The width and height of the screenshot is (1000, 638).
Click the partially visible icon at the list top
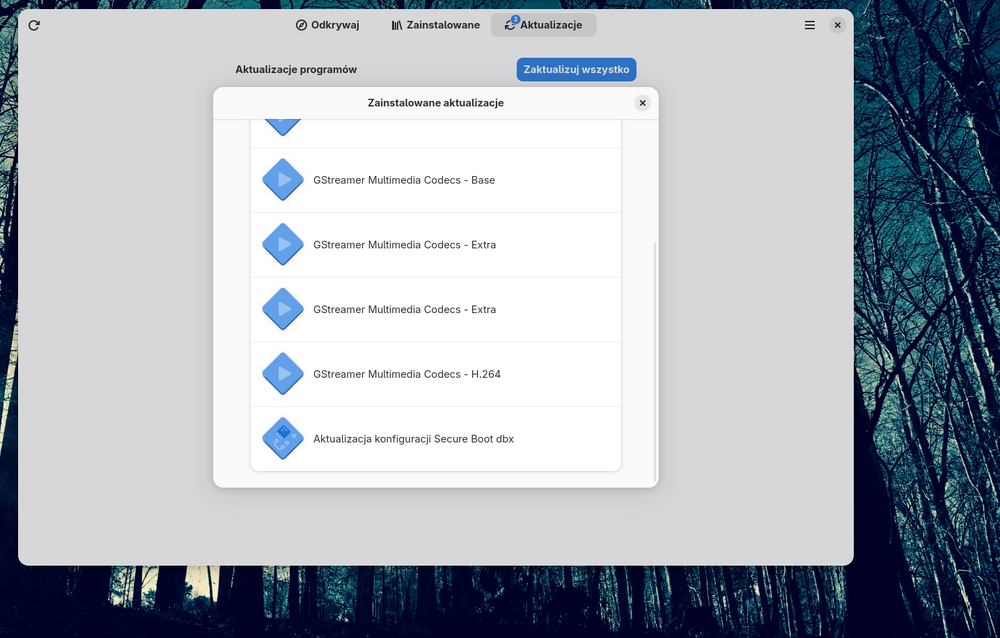[x=283, y=126]
